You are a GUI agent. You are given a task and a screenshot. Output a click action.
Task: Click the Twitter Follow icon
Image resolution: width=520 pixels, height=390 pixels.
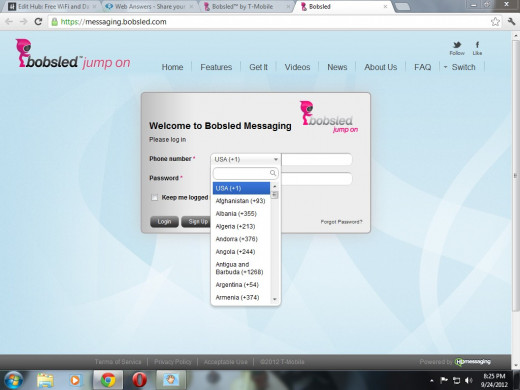(457, 48)
